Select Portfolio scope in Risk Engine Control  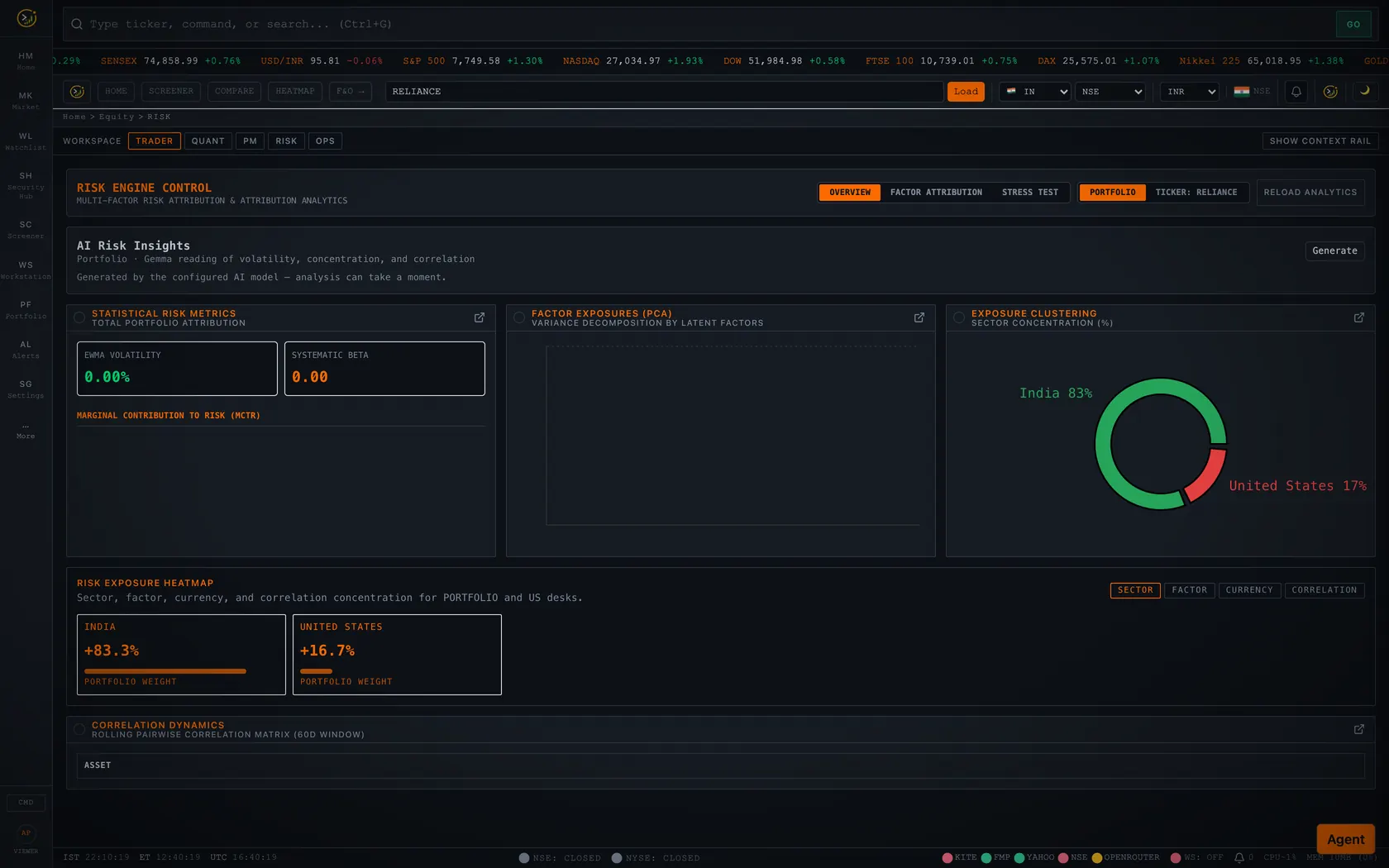1112,193
